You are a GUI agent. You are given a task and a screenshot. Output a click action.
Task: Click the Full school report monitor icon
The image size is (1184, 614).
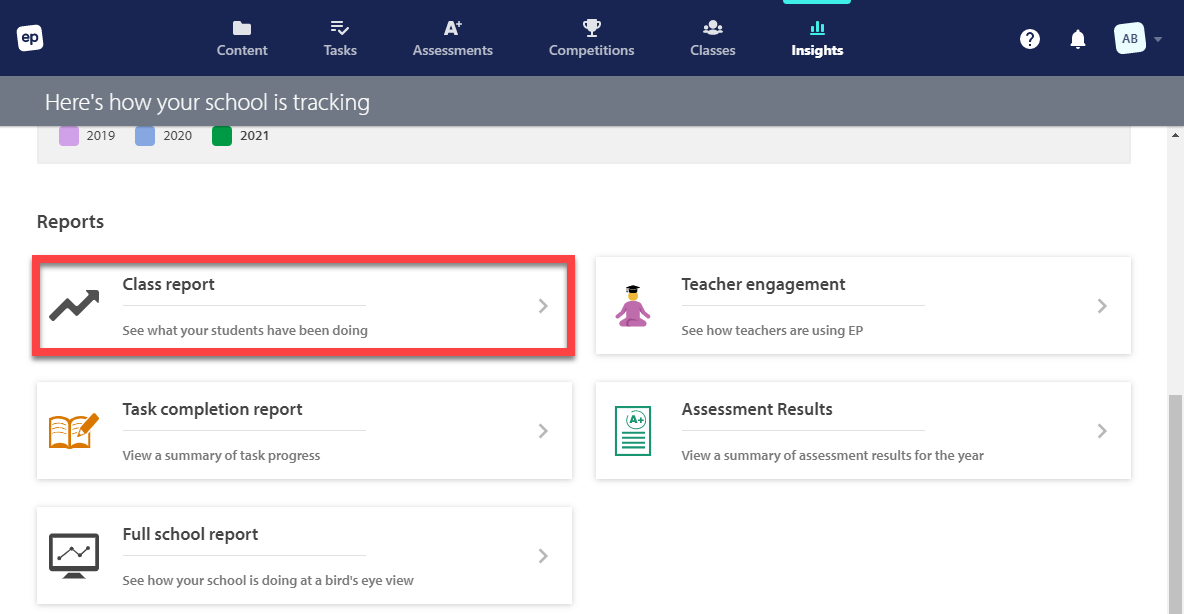click(x=74, y=556)
